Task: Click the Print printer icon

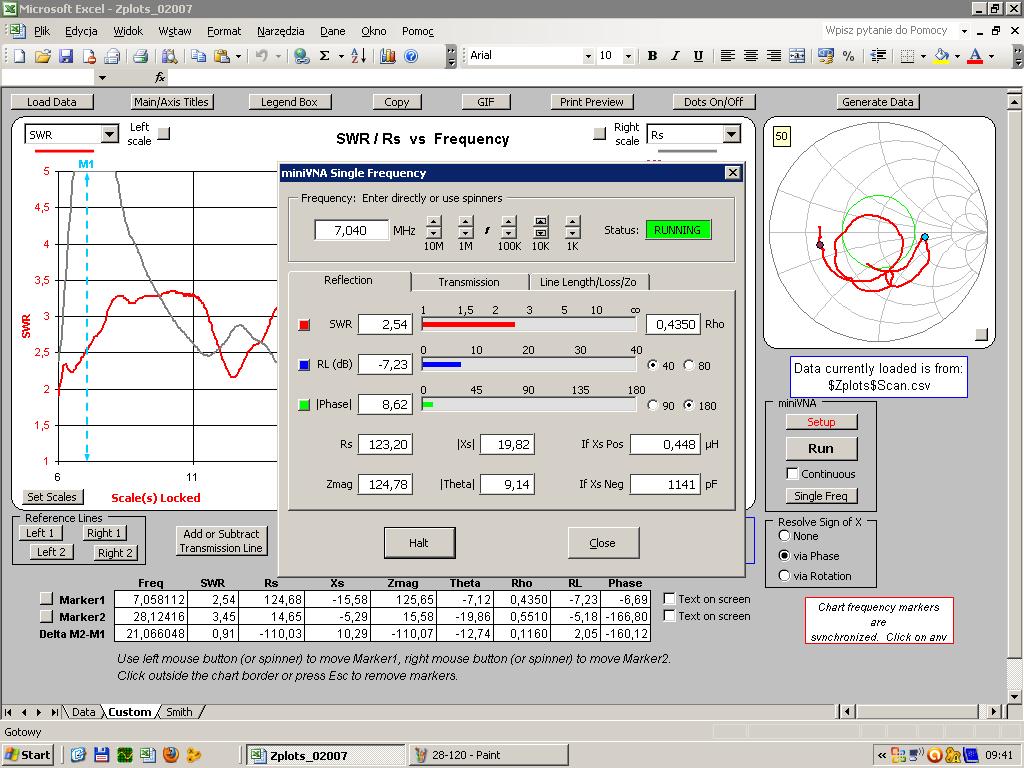Action: (x=140, y=56)
